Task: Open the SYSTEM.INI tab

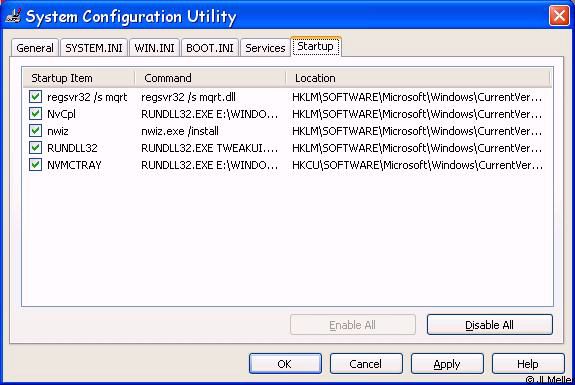Action: pos(94,48)
